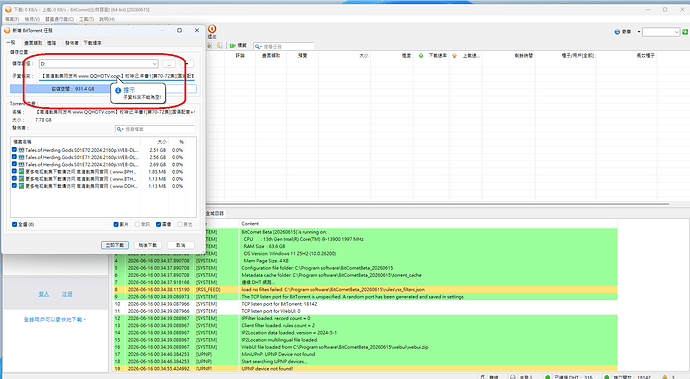This screenshot has height=379, width=690.
Task: Click the red exit icon in main toolbar
Action: point(212,29)
